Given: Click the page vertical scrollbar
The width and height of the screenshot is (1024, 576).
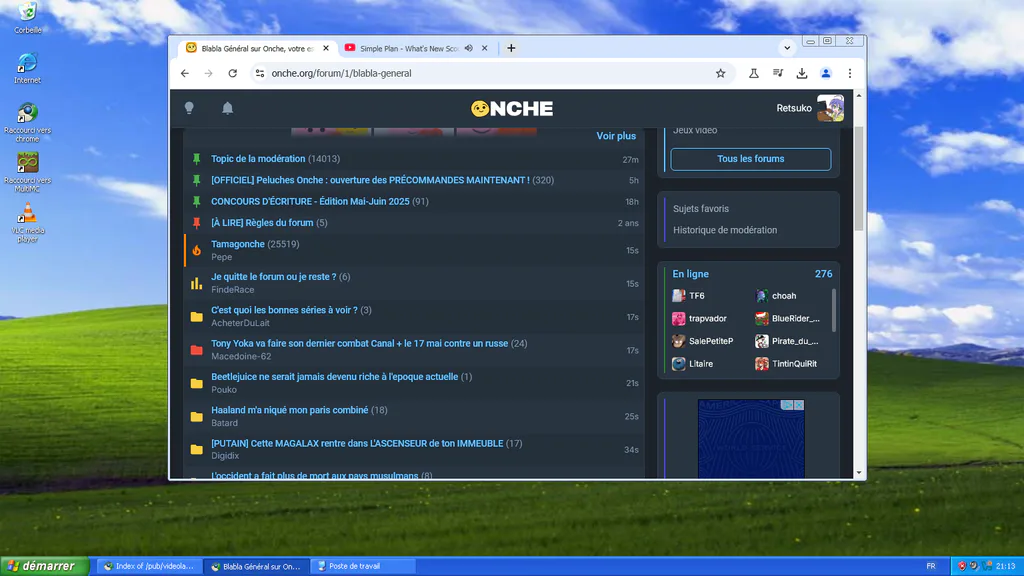Looking at the screenshot, I should tap(859, 178).
